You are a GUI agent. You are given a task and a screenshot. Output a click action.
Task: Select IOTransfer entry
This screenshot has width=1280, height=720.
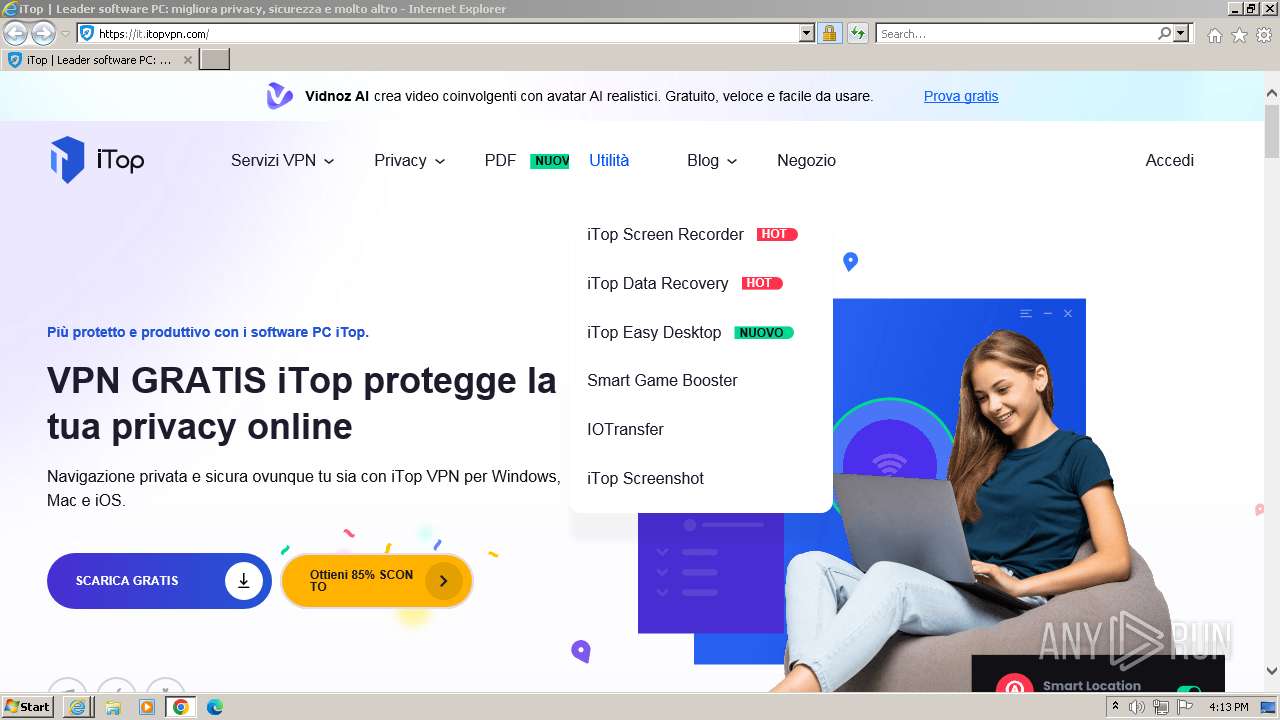pyautogui.click(x=625, y=429)
